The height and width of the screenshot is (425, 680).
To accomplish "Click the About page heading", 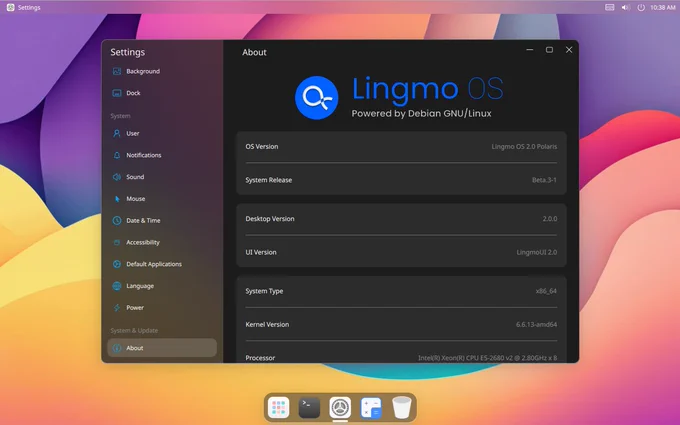I will click(x=254, y=52).
